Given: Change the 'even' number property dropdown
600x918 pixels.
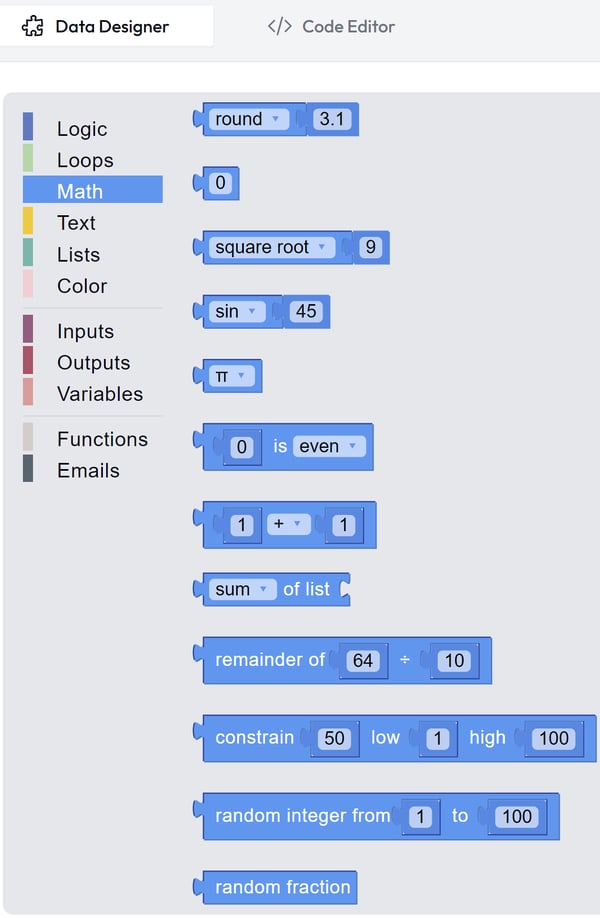Looking at the screenshot, I should tap(329, 446).
